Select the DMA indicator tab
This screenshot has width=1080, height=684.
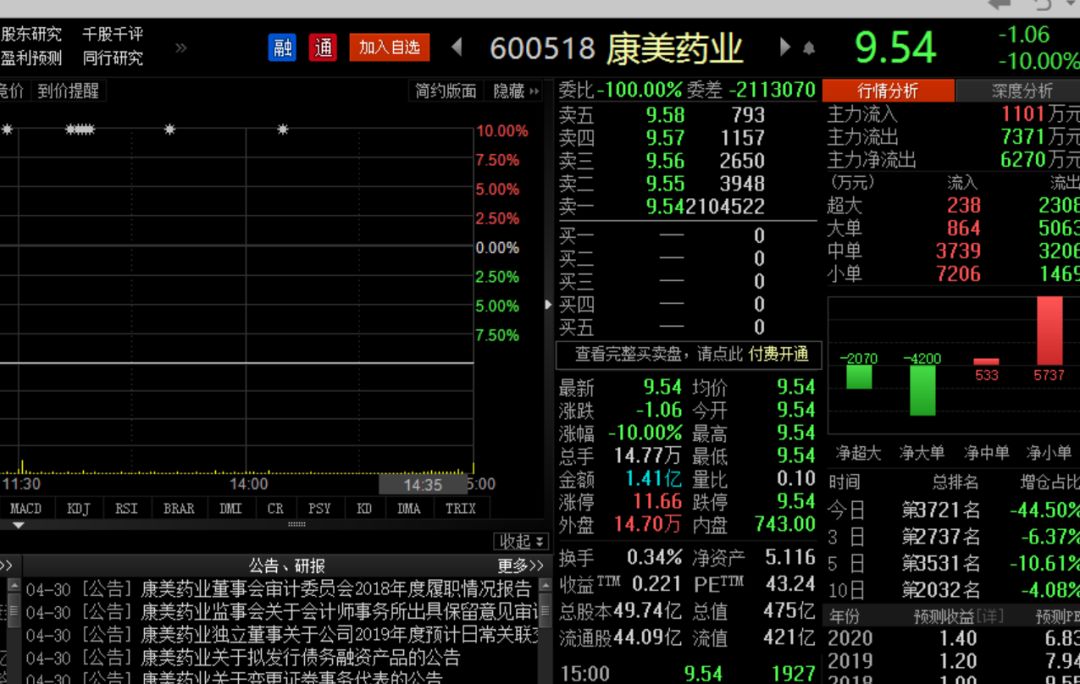(x=409, y=509)
